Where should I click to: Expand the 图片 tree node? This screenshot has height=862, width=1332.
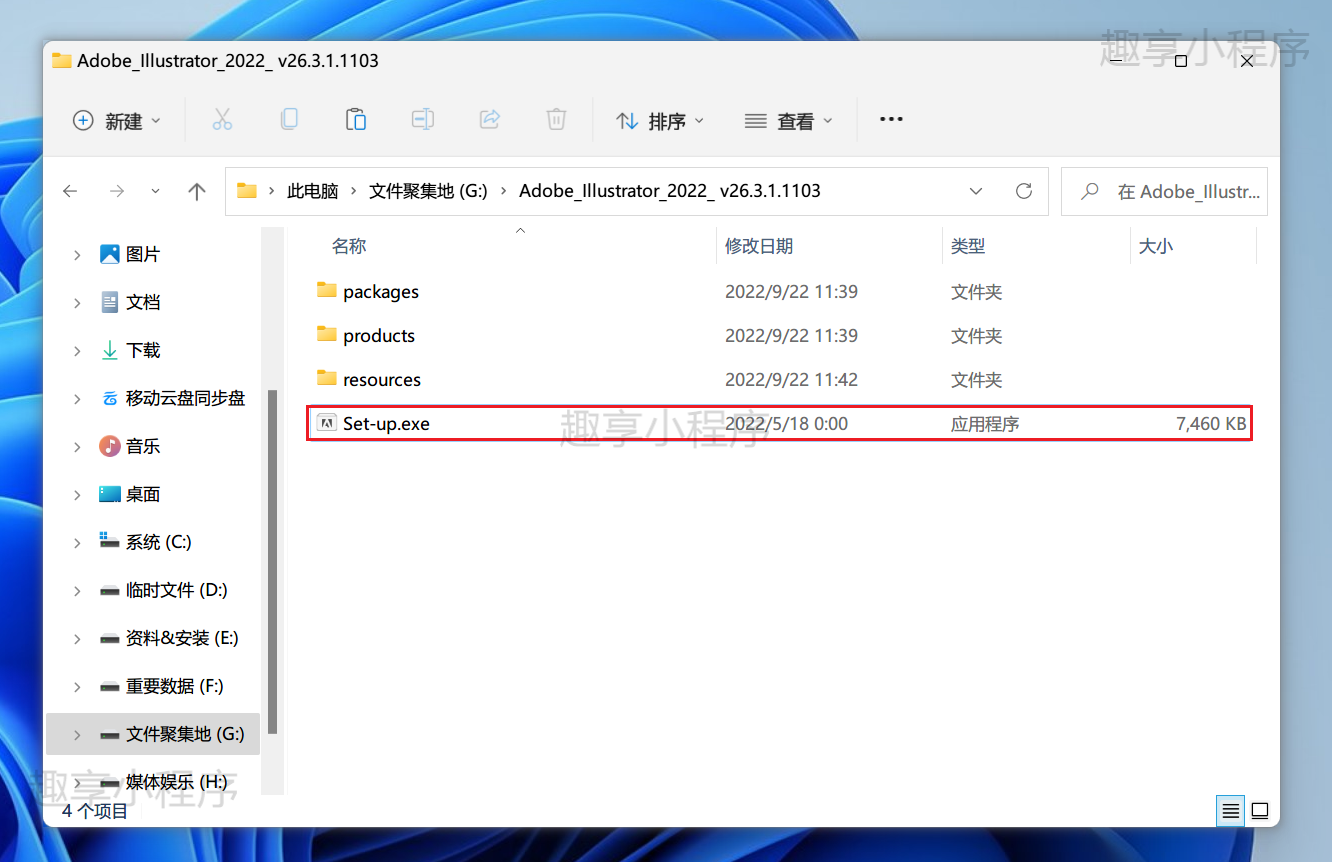77,255
